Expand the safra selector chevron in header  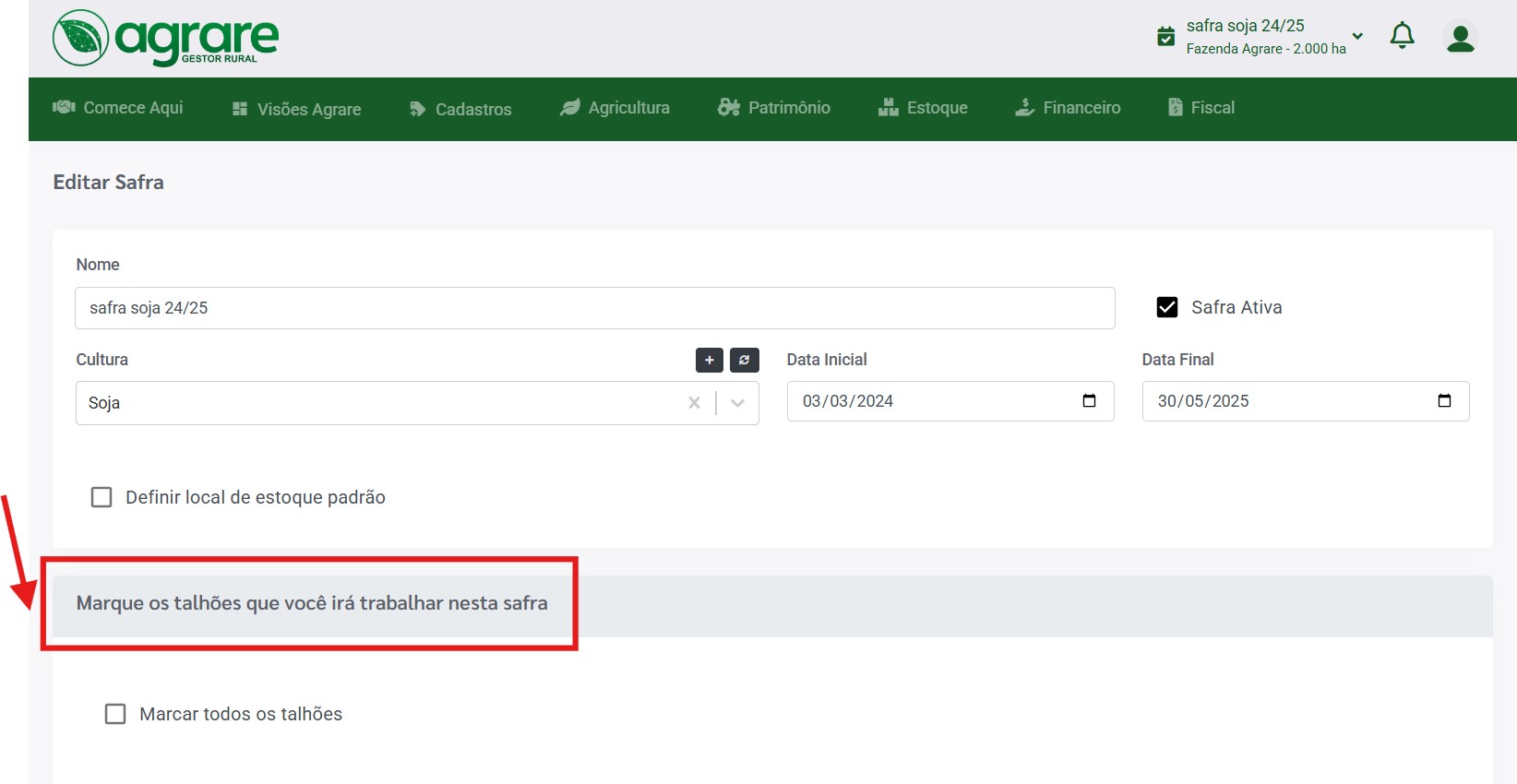click(x=1357, y=36)
